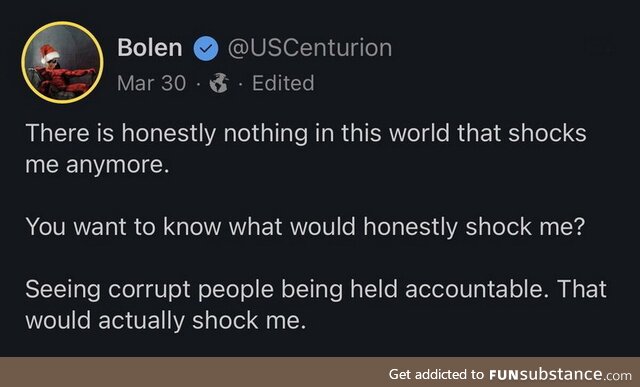Click the Mar 30 timestamp

[151, 83]
